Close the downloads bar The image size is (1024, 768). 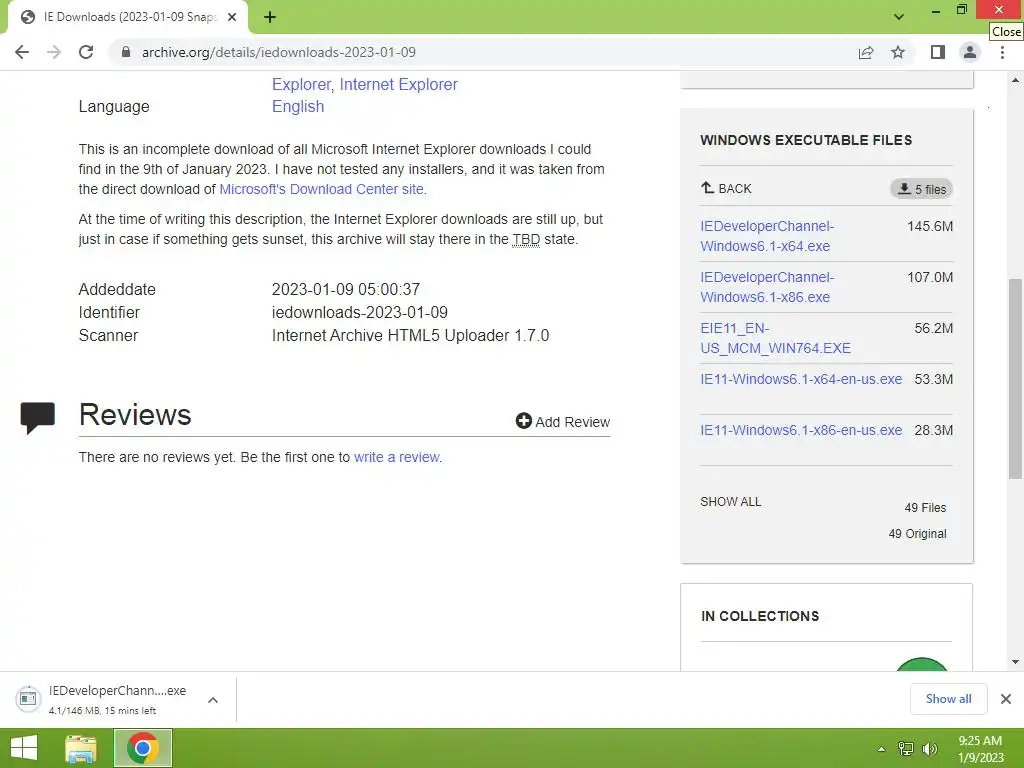click(x=1006, y=699)
